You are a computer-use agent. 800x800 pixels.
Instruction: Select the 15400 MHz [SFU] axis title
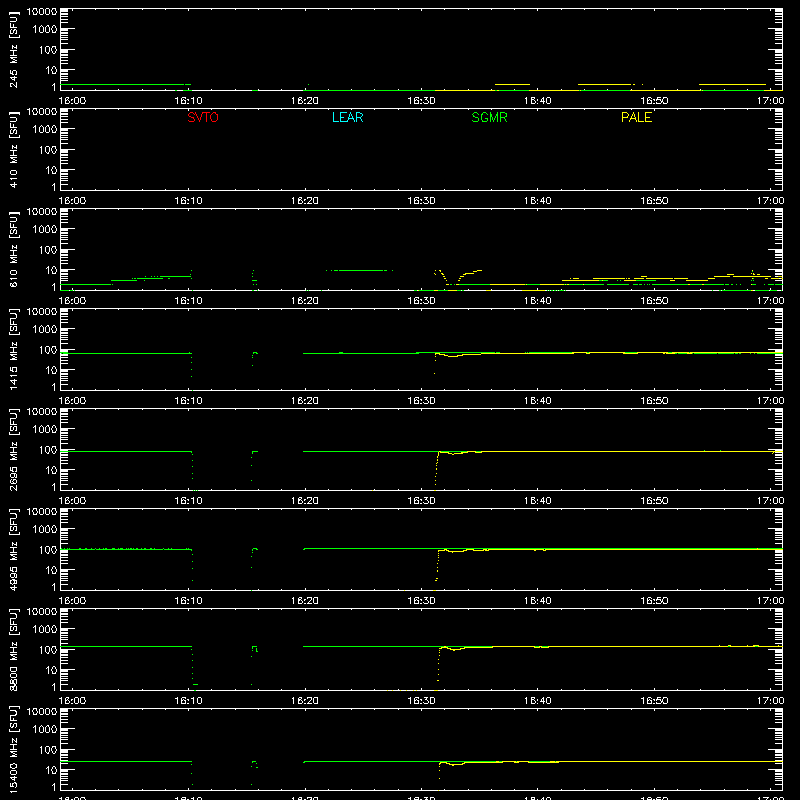(14, 749)
